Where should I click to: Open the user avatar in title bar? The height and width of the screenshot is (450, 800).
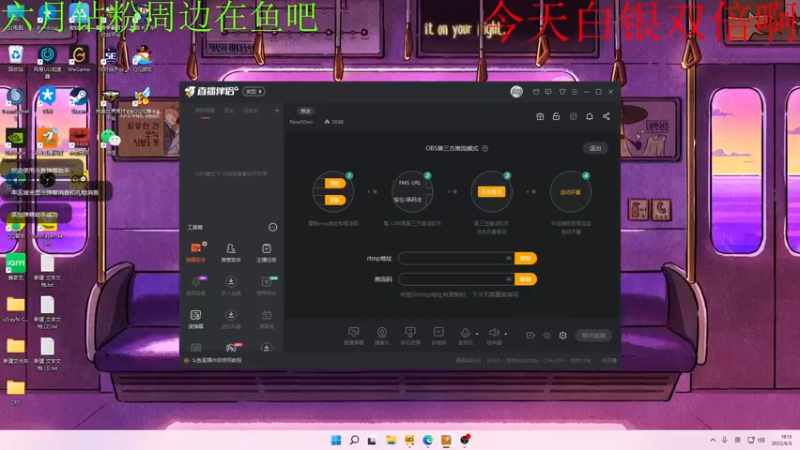516,91
